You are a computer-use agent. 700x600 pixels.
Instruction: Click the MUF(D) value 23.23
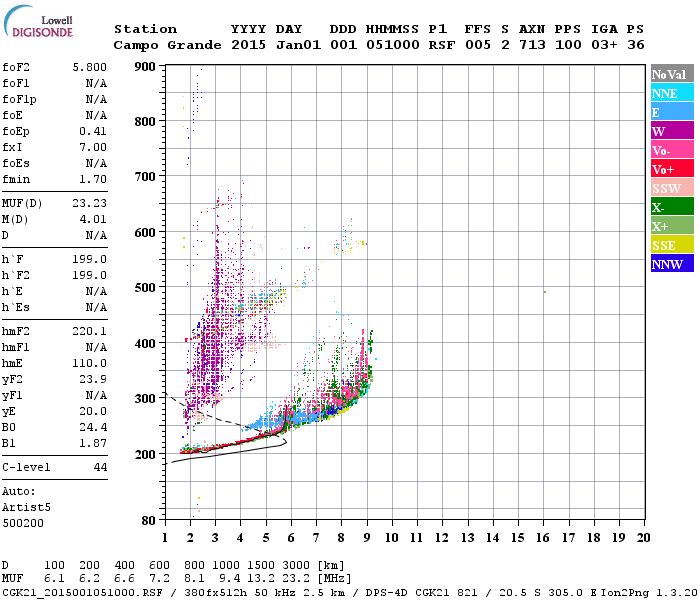(x=90, y=203)
